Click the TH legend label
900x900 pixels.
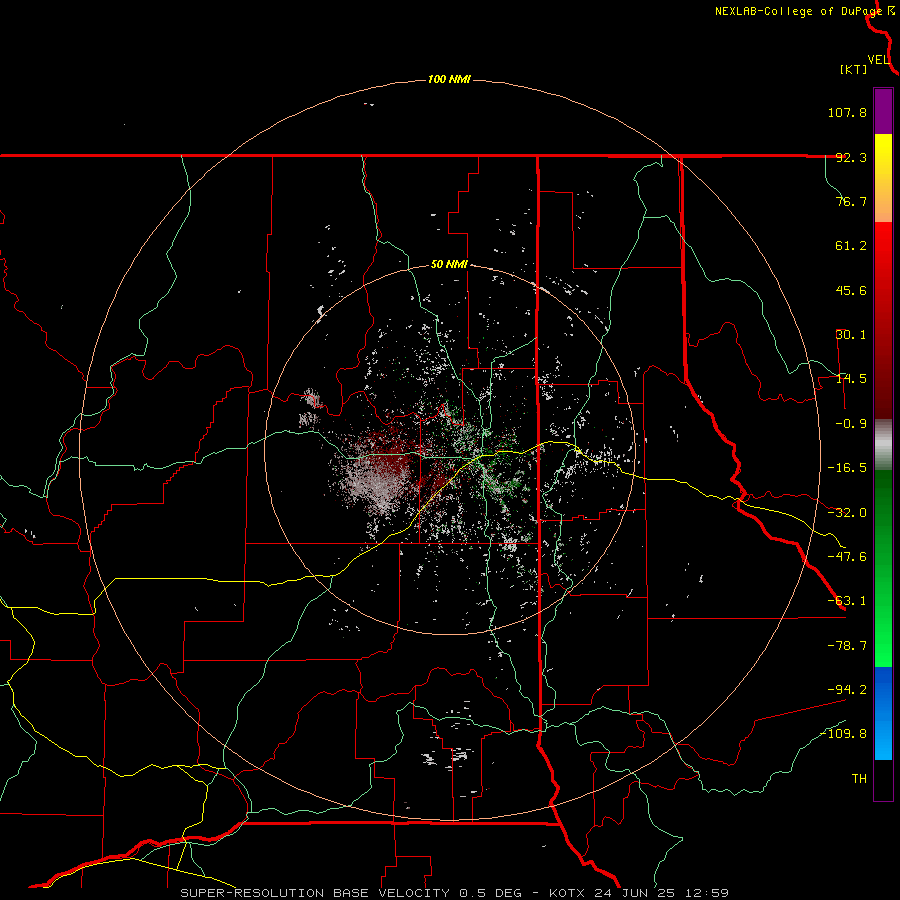coord(859,778)
